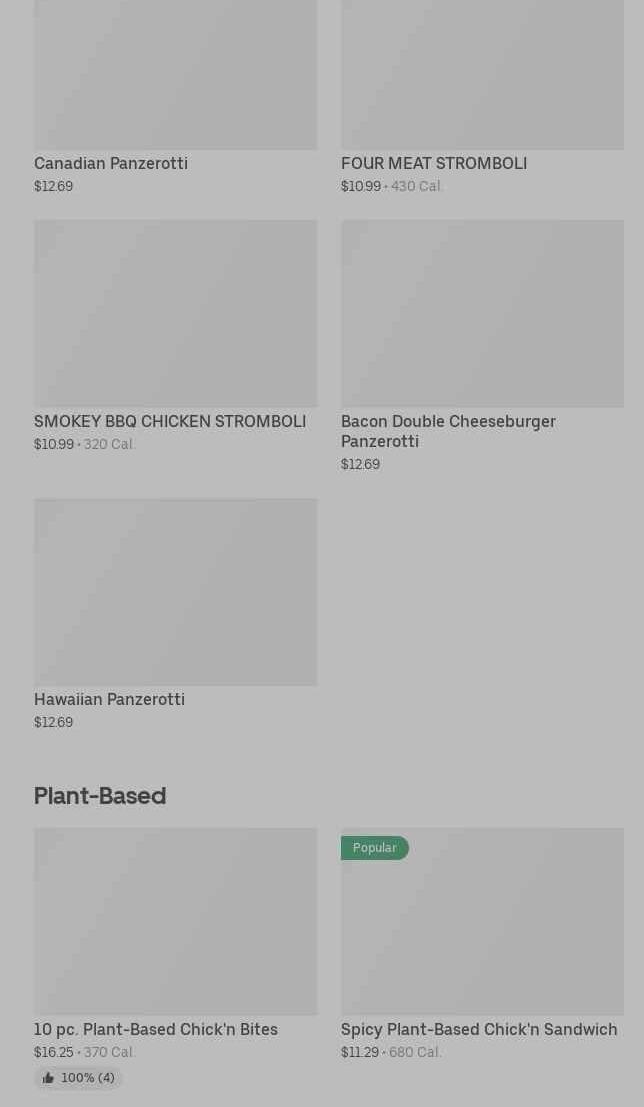
Task: Tap the 10 pc. Plant-Based Chick'n Bites image
Action: (175, 921)
